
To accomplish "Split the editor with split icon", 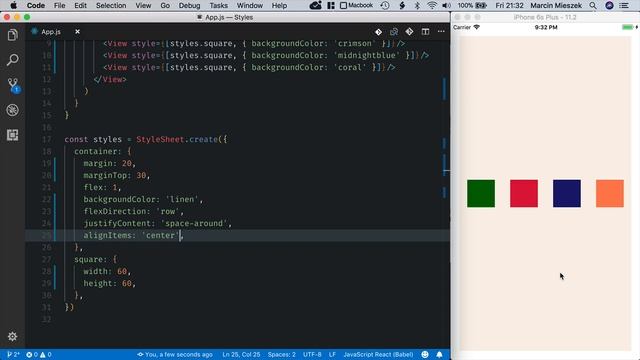I will point(425,32).
